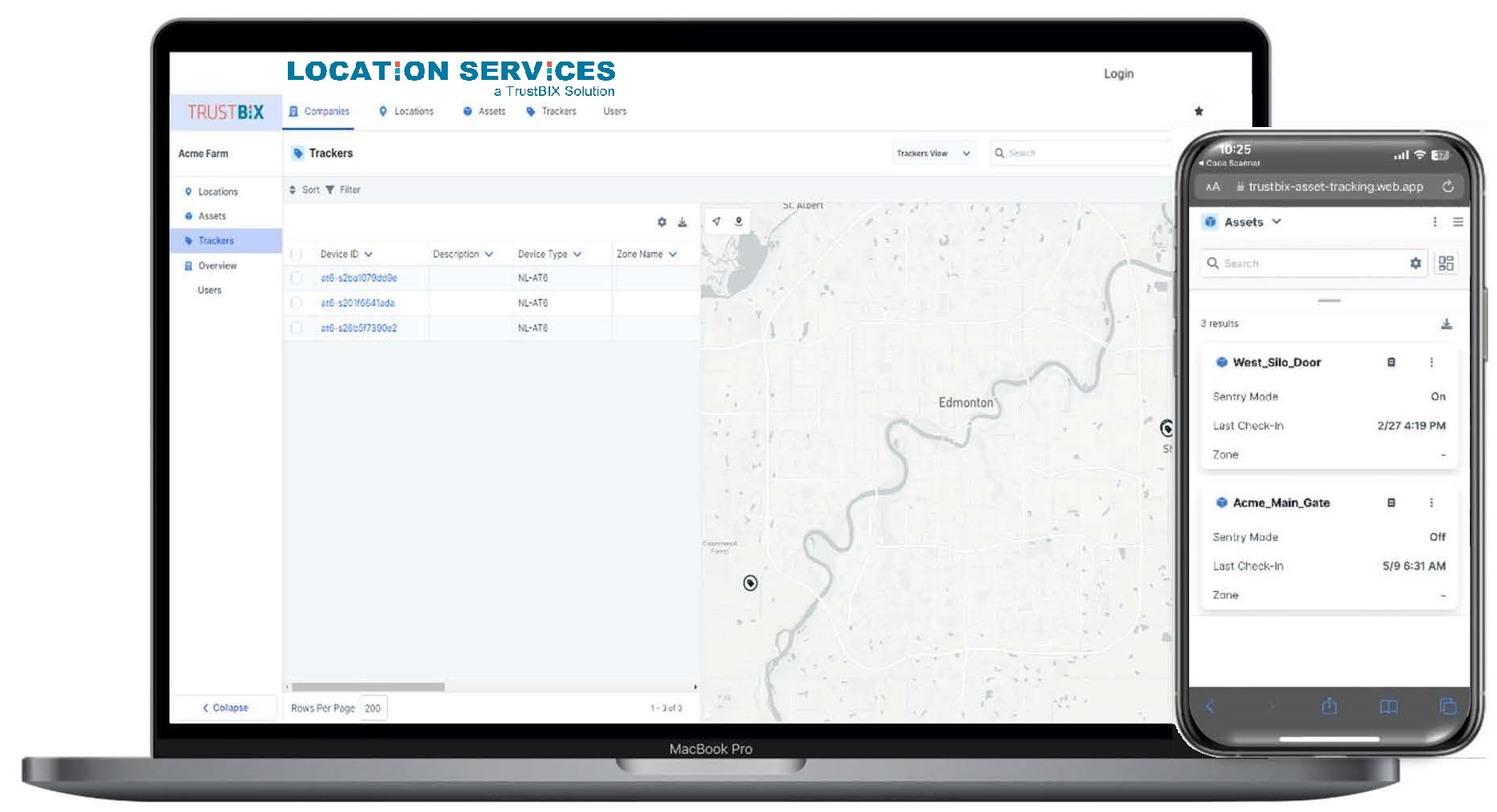
Task: Click the phone browser reload icon
Action: point(1447,186)
